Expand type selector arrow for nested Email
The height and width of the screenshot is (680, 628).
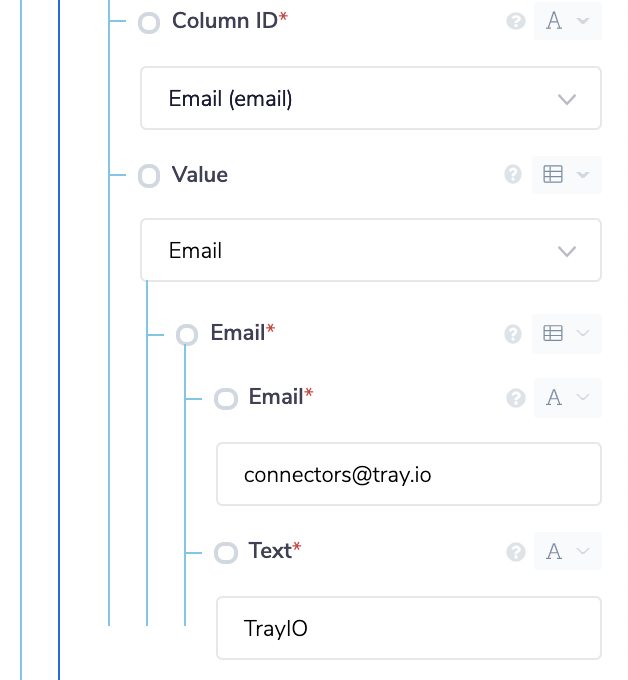584,398
